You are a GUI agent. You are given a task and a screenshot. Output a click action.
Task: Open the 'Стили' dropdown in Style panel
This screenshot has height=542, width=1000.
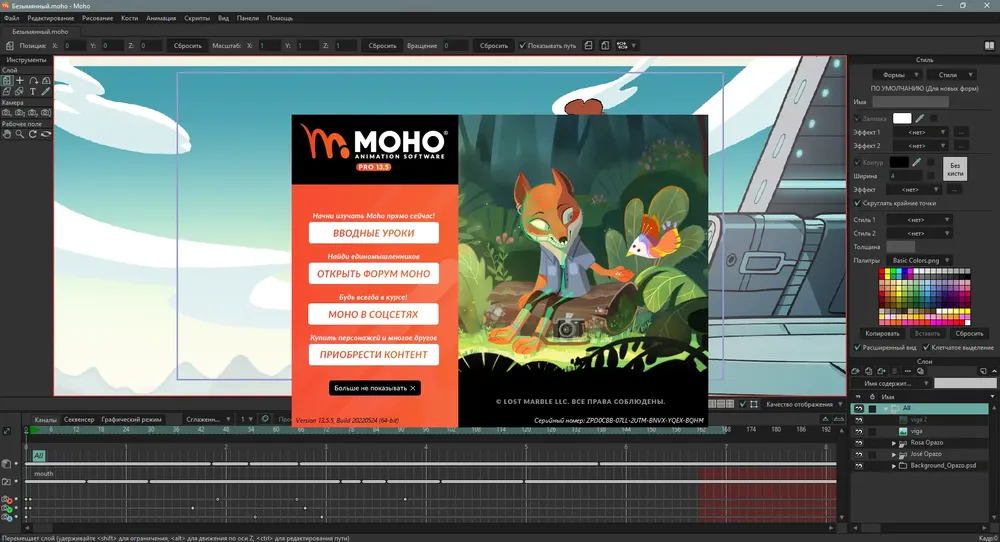(x=952, y=75)
